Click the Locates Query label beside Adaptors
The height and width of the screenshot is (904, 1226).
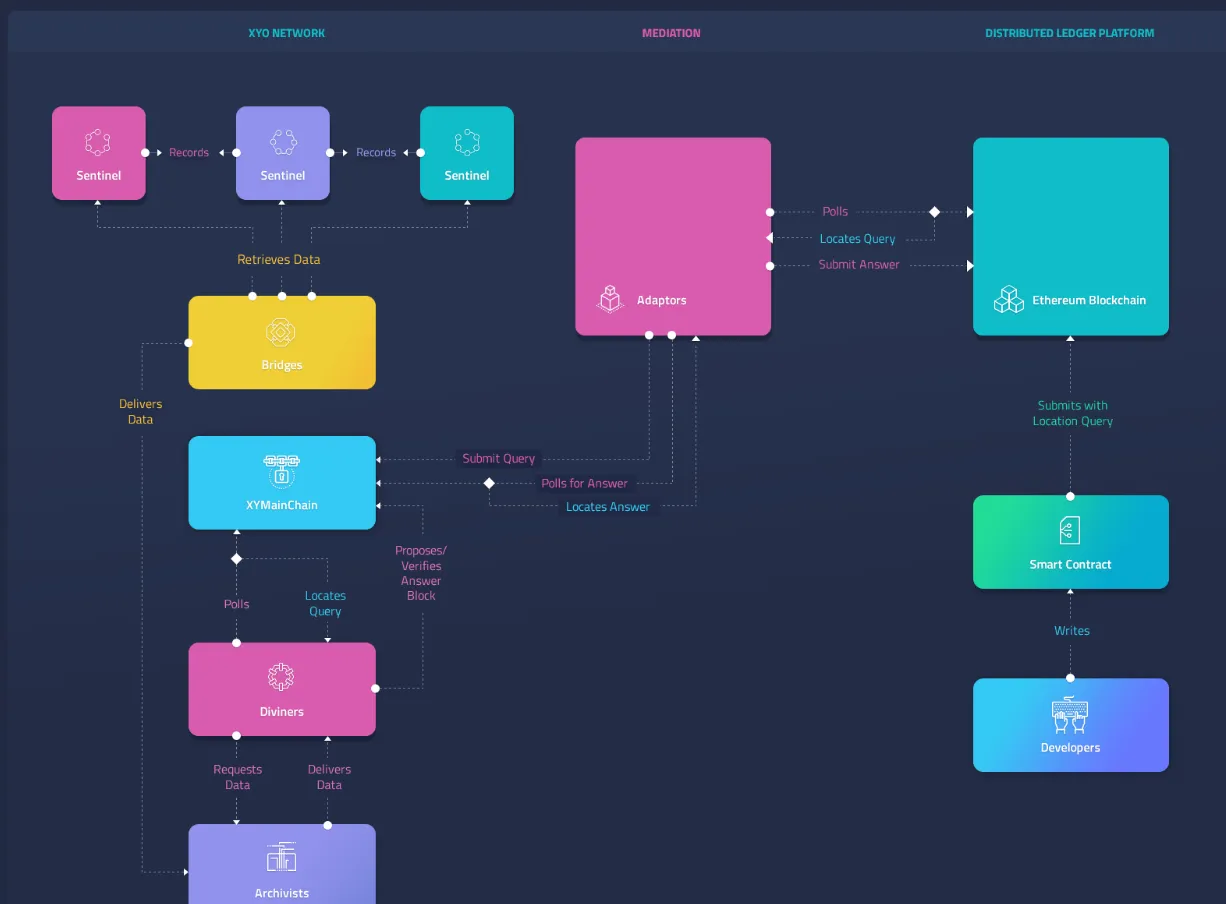(858, 239)
